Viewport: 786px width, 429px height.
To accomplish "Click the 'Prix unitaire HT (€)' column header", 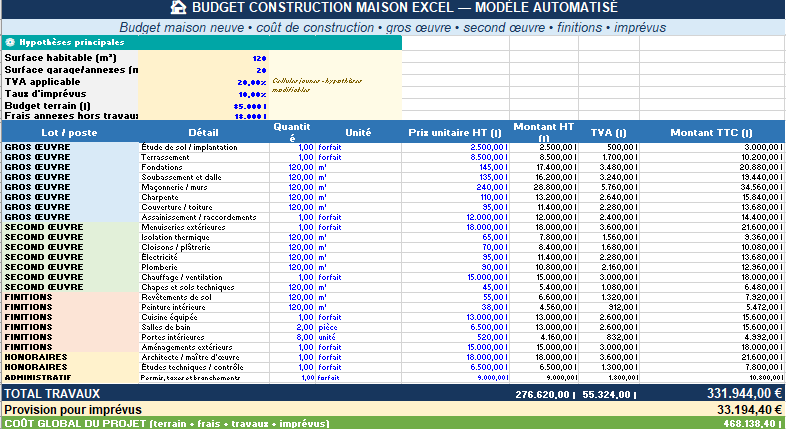I will click(x=455, y=133).
